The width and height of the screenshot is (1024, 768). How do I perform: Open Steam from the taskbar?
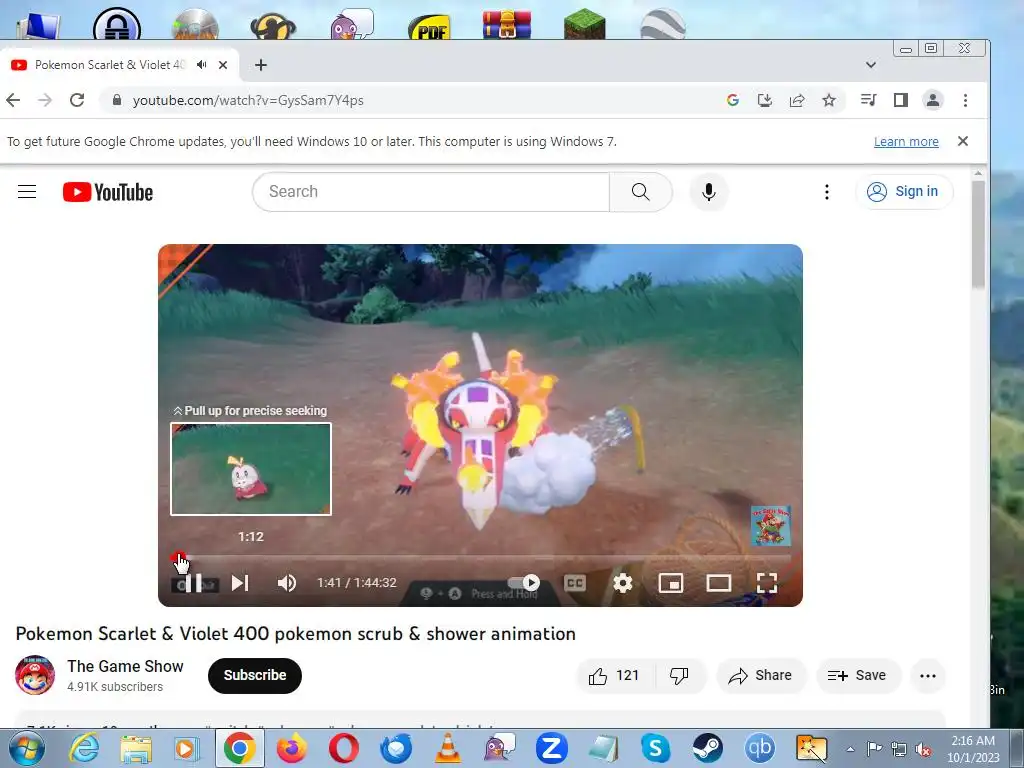tap(707, 748)
